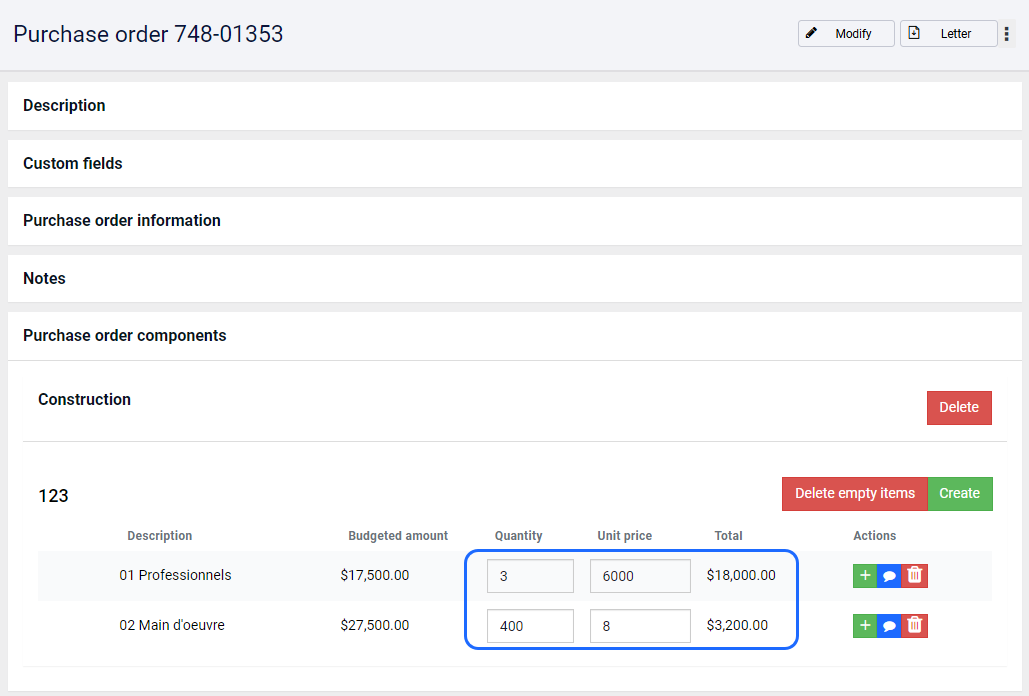Screen dimensions: 1029x696
Task: Edit unit price field for 01 Professionnels
Action: point(640,576)
